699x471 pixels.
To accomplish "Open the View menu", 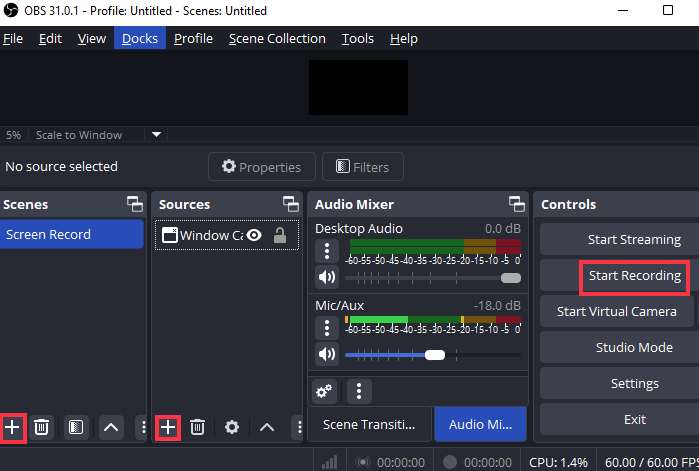I will [x=92, y=39].
